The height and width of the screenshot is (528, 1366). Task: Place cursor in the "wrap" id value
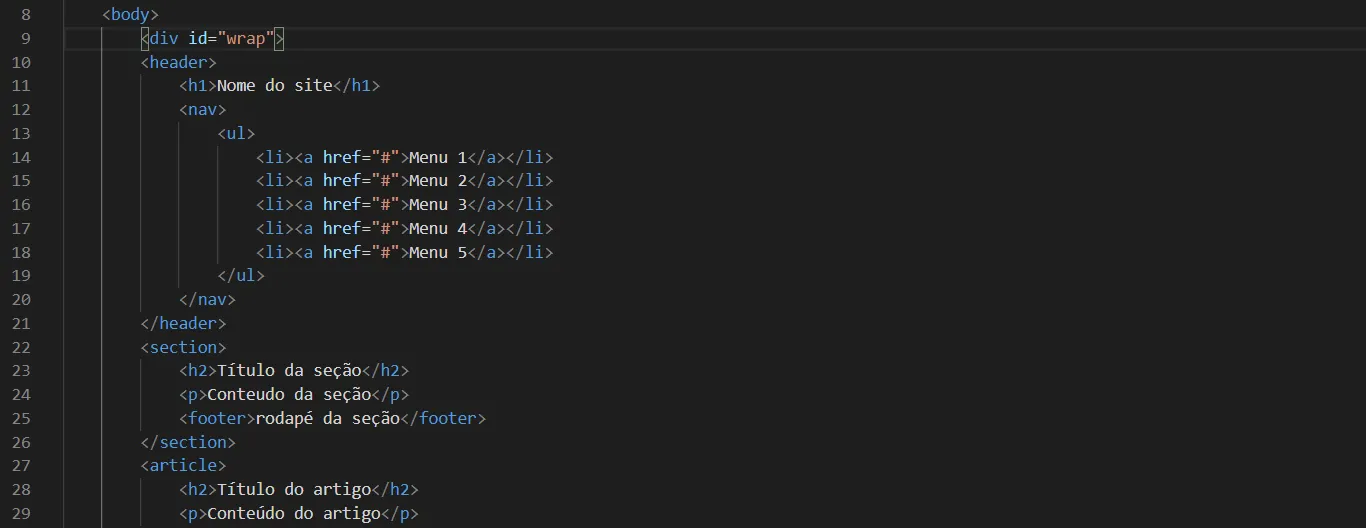coord(250,38)
